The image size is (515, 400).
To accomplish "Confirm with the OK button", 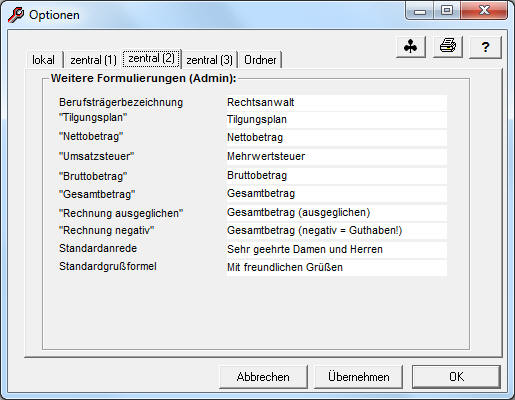I will point(456,377).
